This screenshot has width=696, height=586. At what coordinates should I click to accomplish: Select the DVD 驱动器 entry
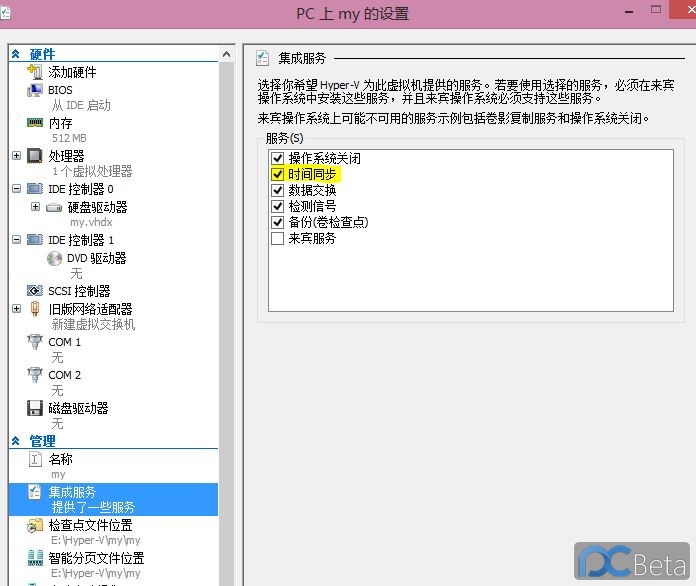tap(97, 258)
